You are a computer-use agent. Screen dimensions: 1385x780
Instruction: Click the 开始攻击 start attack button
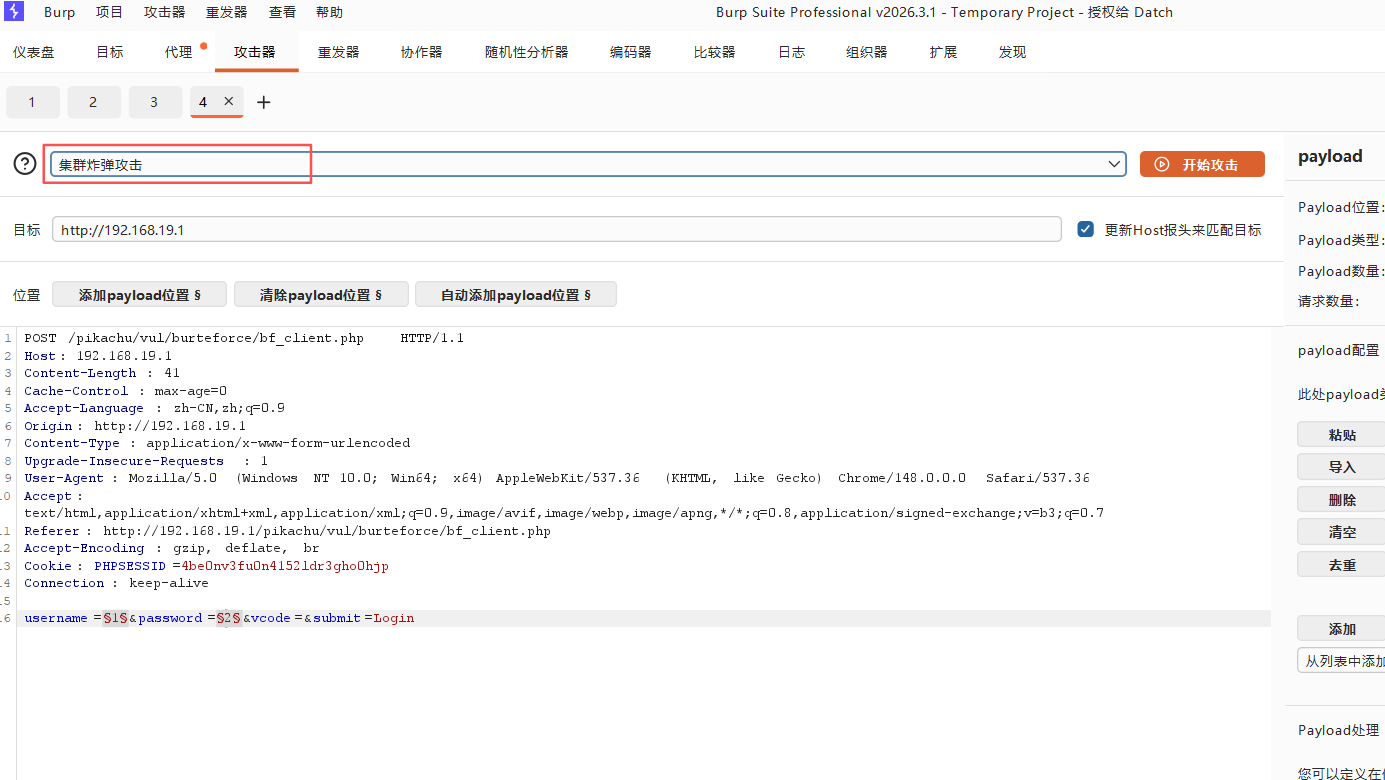coord(1202,164)
